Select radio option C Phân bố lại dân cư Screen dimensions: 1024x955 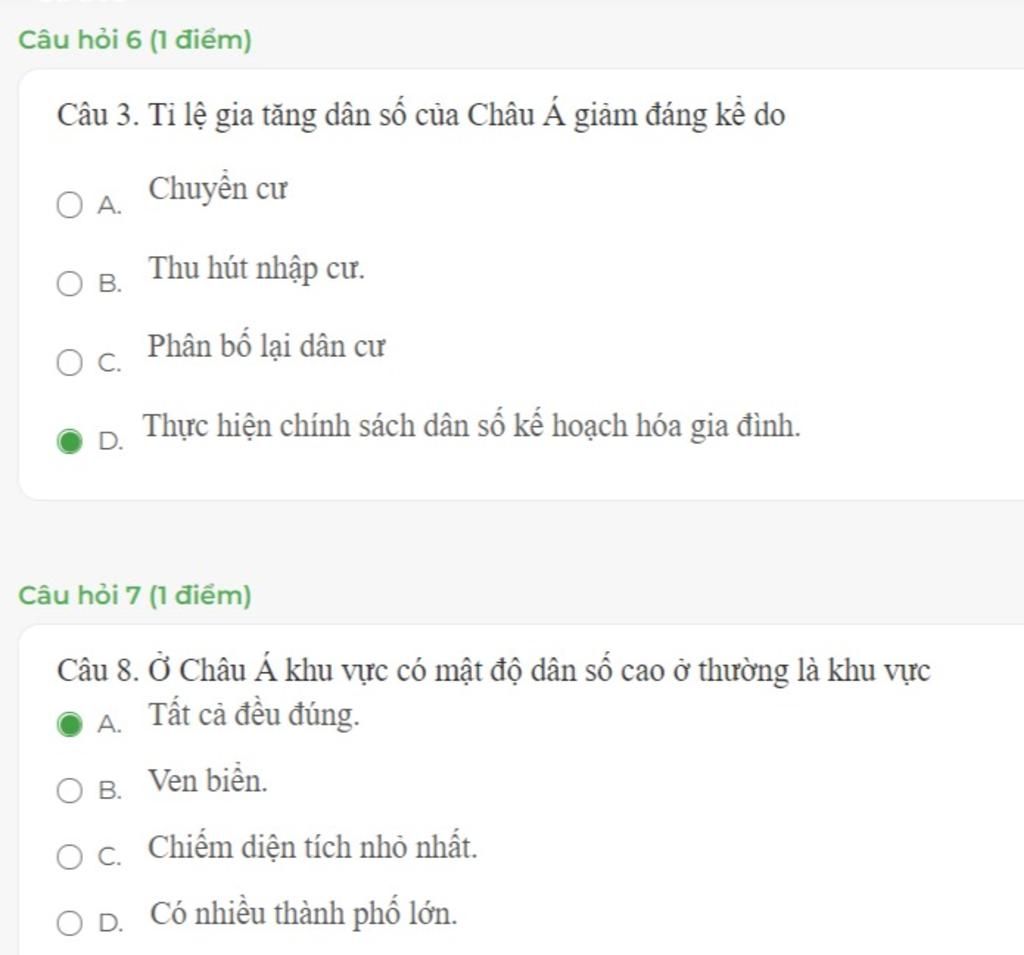click(69, 363)
